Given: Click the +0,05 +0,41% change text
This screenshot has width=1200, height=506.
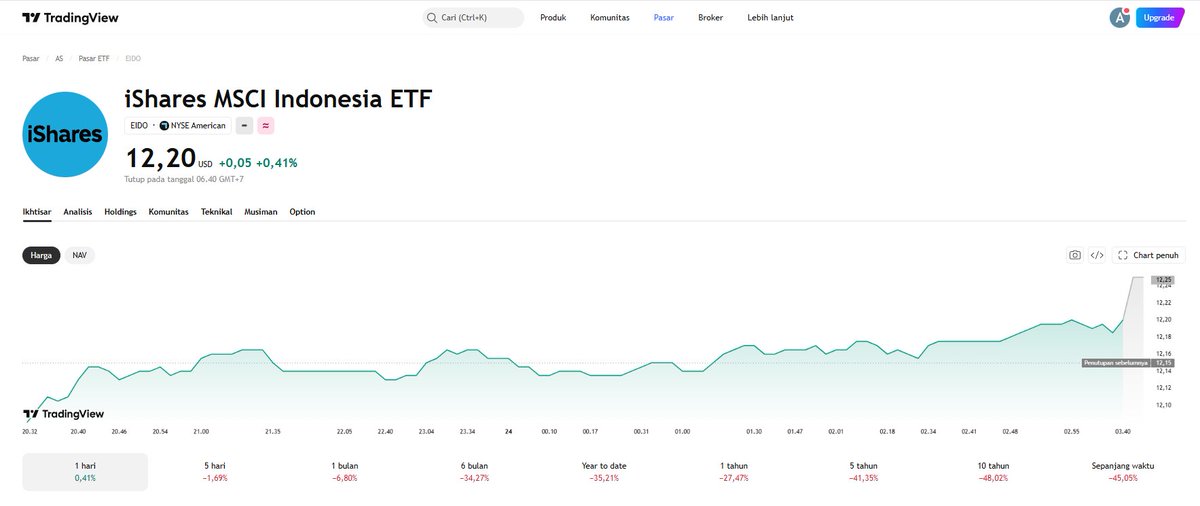Looking at the screenshot, I should [x=258, y=162].
